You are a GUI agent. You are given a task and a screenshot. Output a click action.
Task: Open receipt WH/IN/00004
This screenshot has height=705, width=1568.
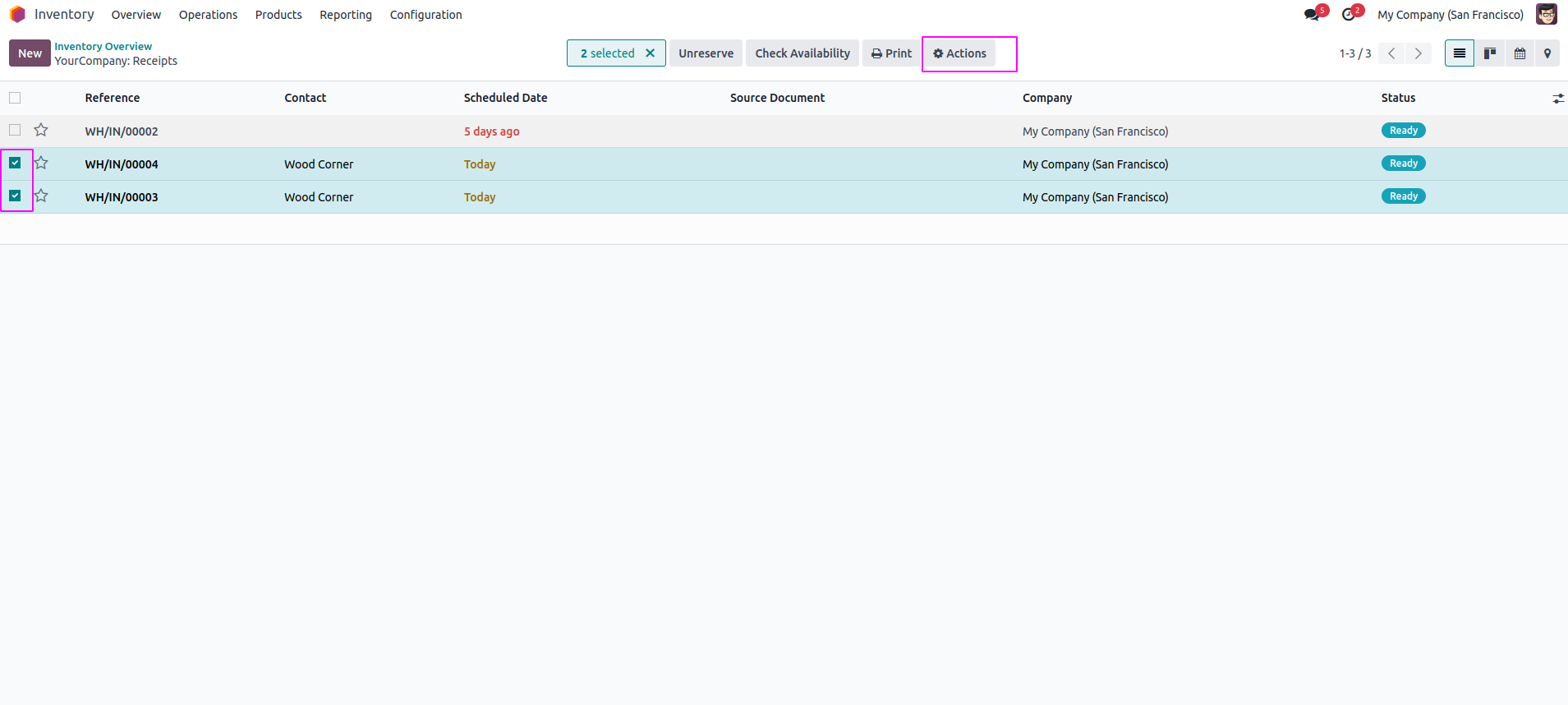coord(122,164)
